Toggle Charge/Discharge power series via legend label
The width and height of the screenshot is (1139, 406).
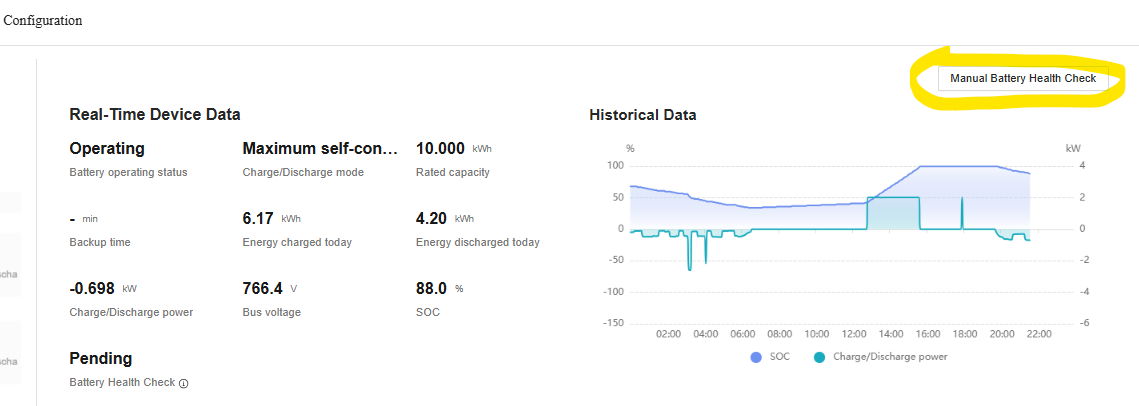(x=889, y=357)
